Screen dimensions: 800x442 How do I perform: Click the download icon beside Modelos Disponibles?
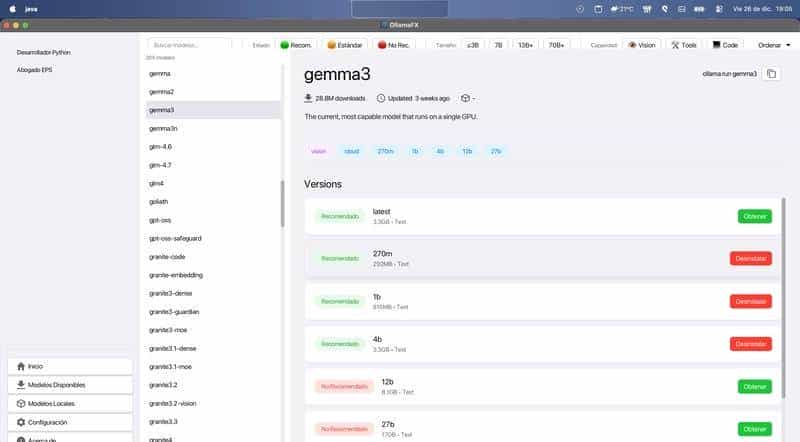(21, 385)
